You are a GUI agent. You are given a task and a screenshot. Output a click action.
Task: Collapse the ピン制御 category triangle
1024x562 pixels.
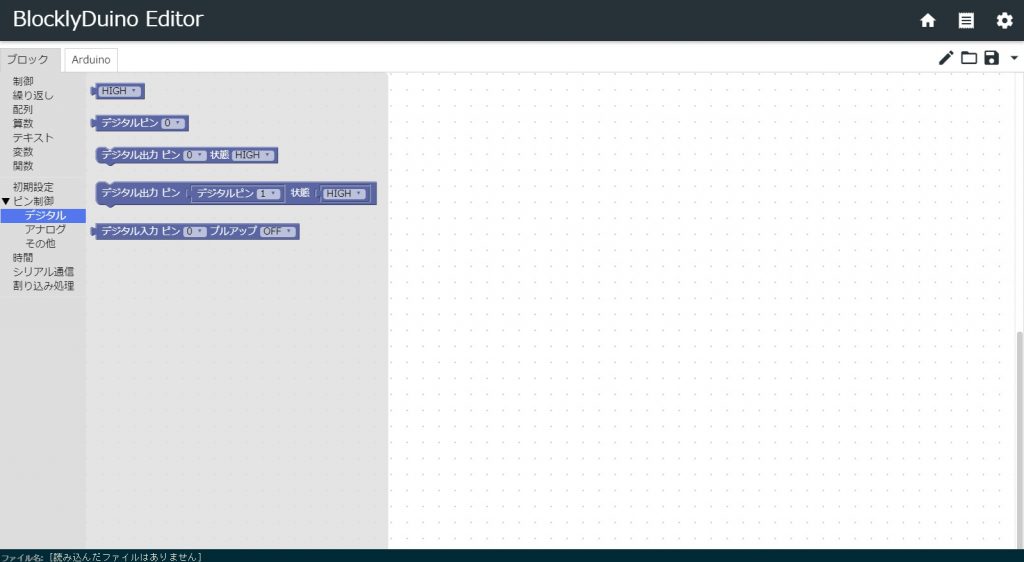[x=6, y=201]
